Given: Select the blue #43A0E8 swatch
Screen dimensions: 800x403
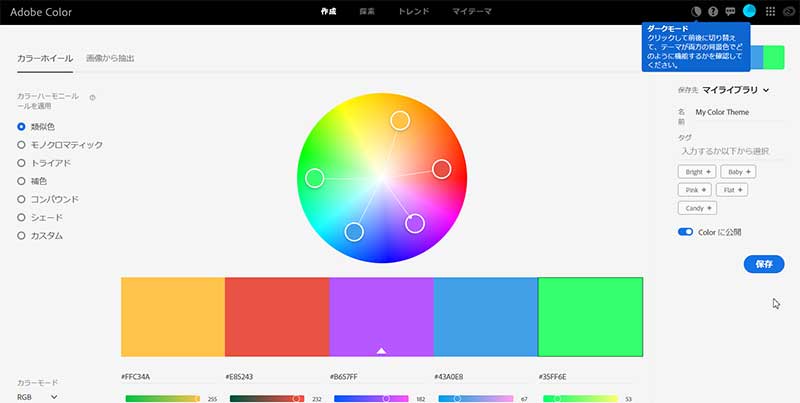Looking at the screenshot, I should [x=486, y=317].
